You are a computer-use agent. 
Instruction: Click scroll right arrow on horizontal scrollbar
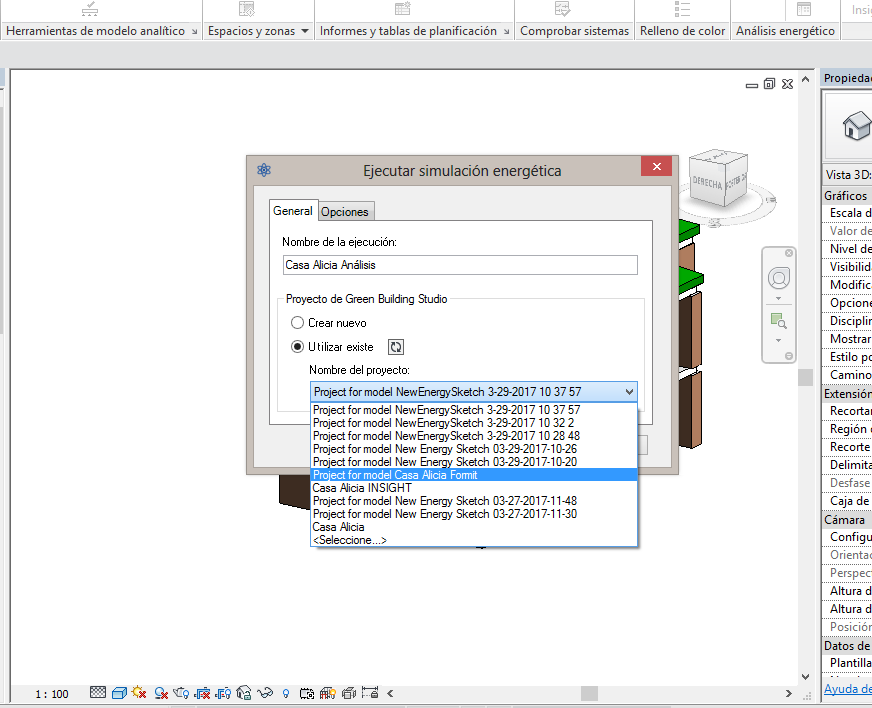click(788, 694)
